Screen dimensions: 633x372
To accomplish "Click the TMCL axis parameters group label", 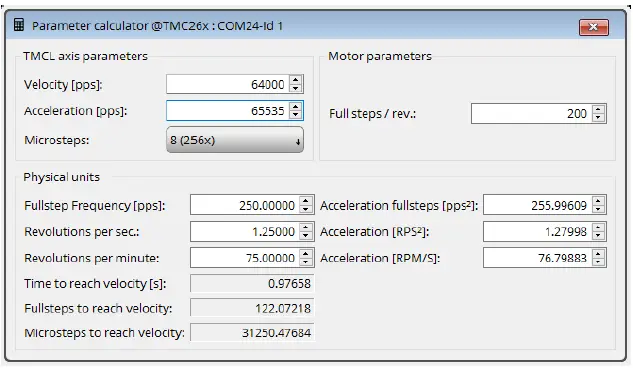I will point(86,56).
